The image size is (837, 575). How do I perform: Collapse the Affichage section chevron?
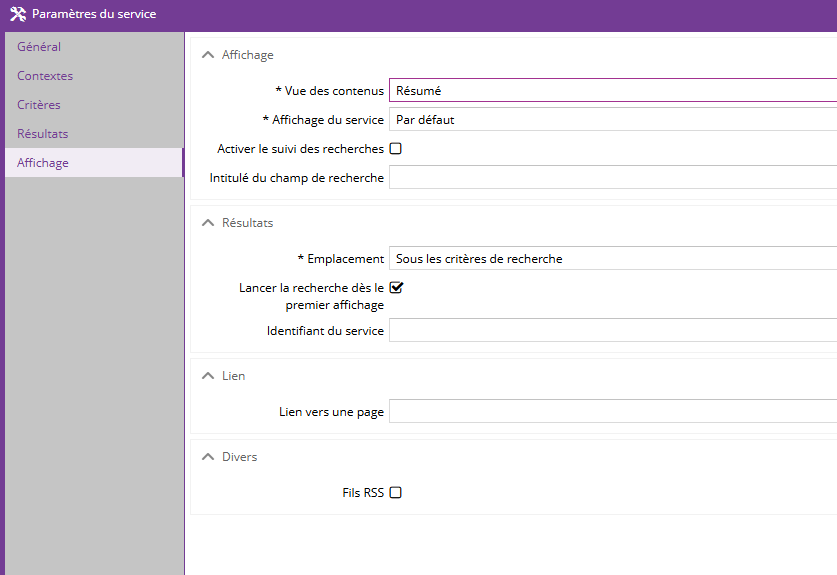coord(208,56)
